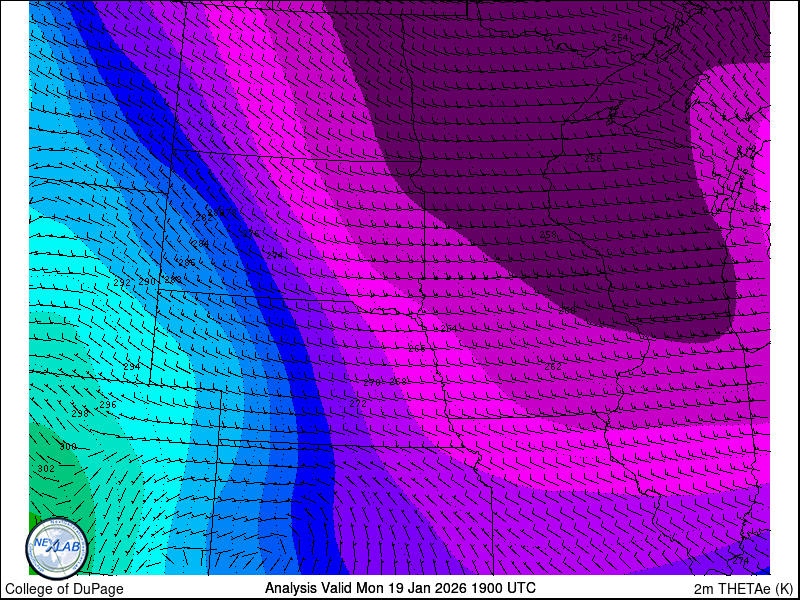Click the 294 contour label
800x600 pixels.
tap(132, 367)
